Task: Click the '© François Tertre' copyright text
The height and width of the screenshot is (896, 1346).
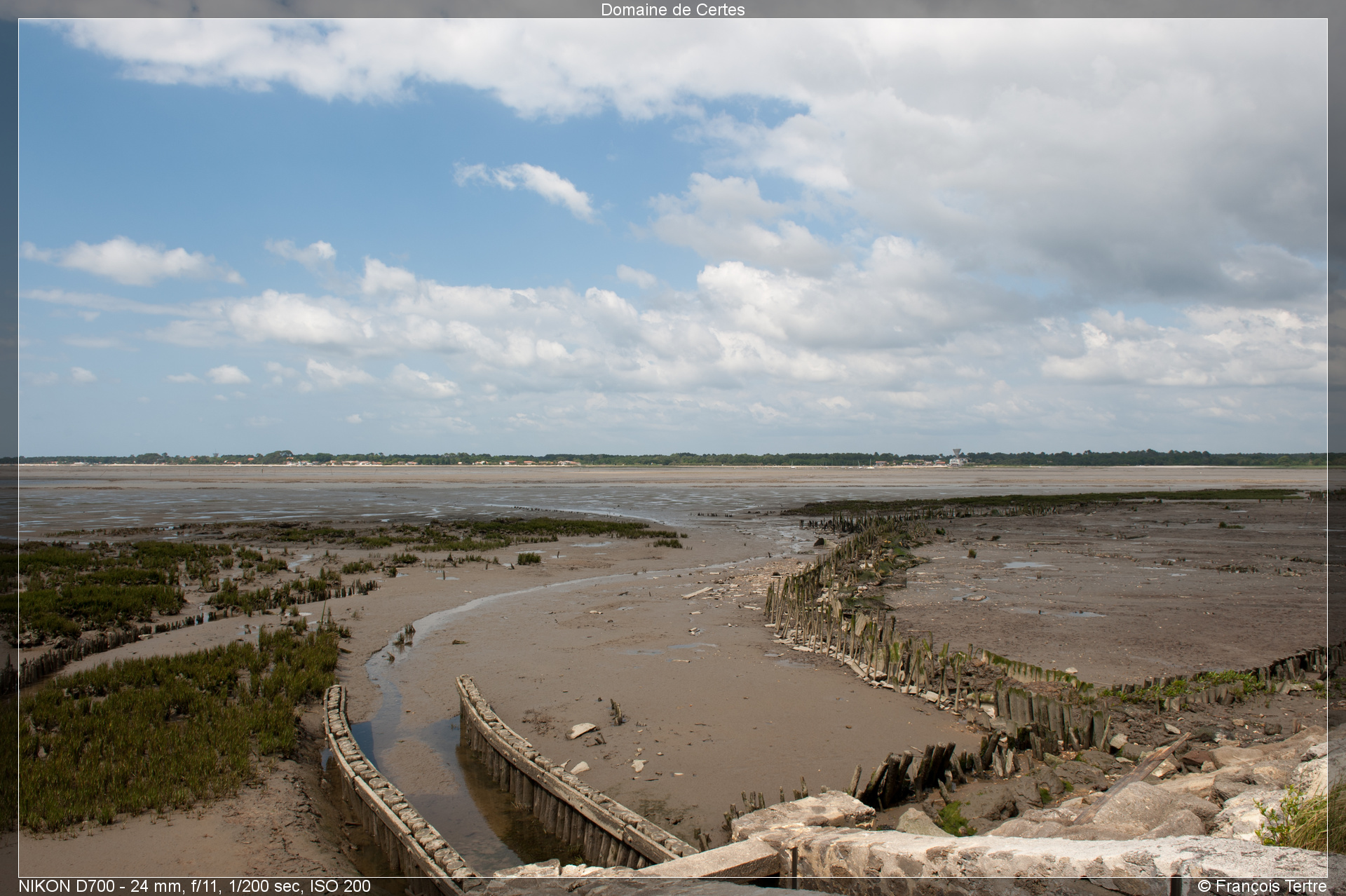Action: tap(1262, 886)
